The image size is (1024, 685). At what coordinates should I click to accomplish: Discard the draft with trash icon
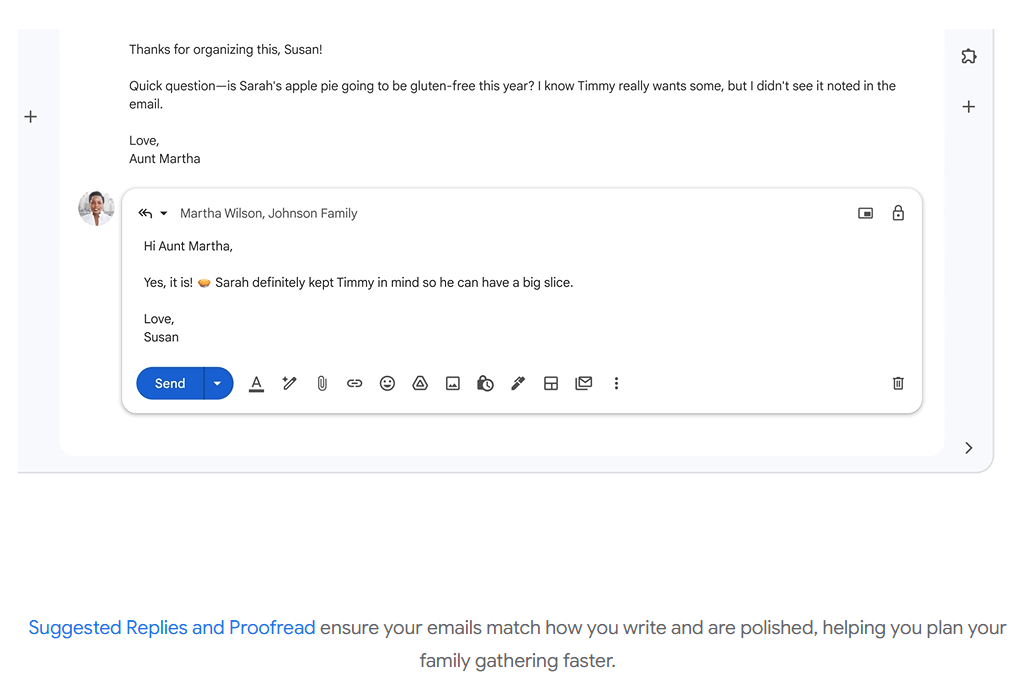[x=898, y=383]
